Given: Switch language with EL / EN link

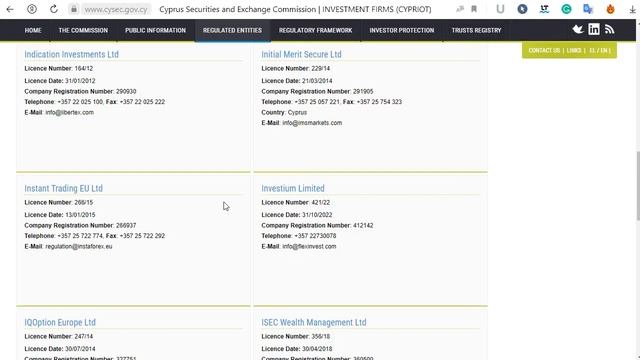Looking at the screenshot, I should pyautogui.click(x=598, y=50).
